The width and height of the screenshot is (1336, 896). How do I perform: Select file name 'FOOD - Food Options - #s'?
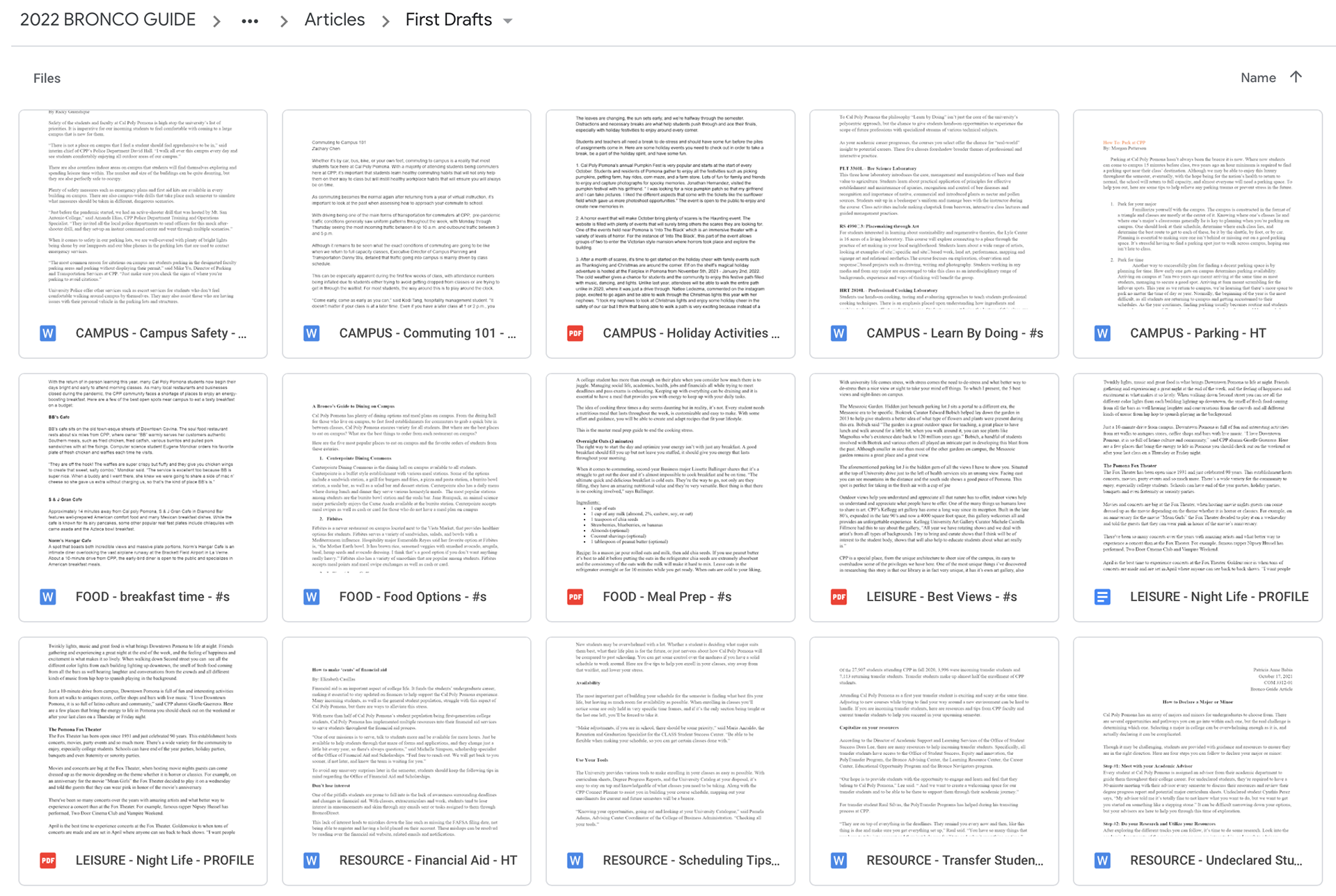(413, 597)
